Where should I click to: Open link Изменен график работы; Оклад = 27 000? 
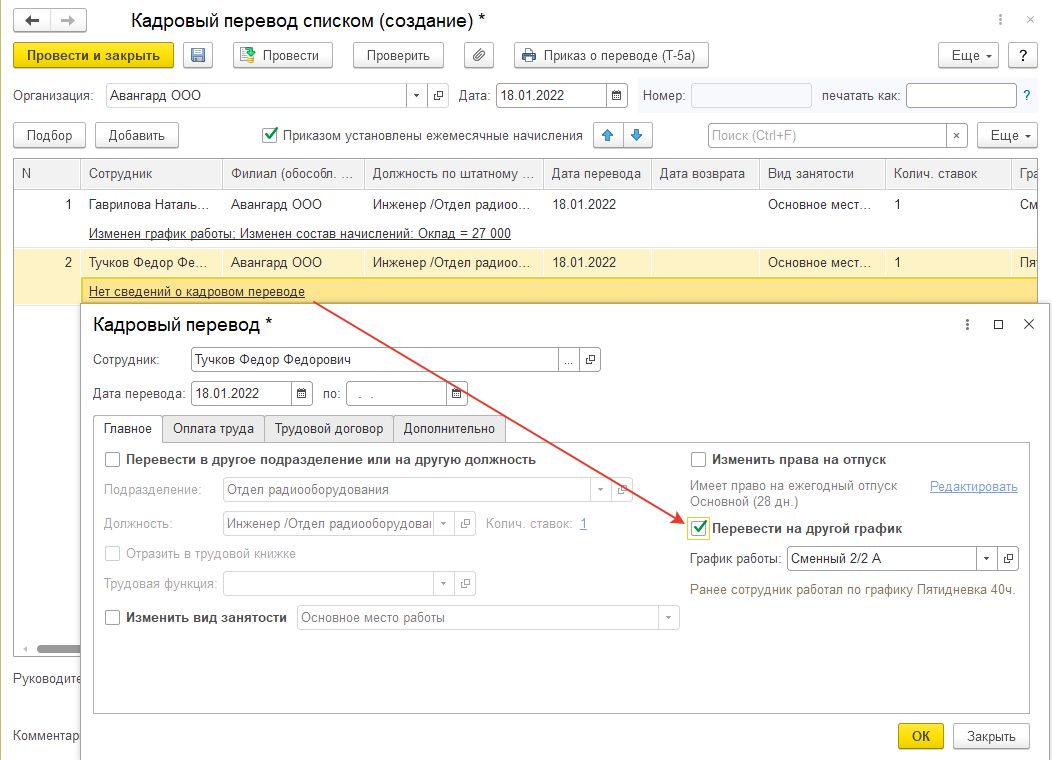coord(300,233)
